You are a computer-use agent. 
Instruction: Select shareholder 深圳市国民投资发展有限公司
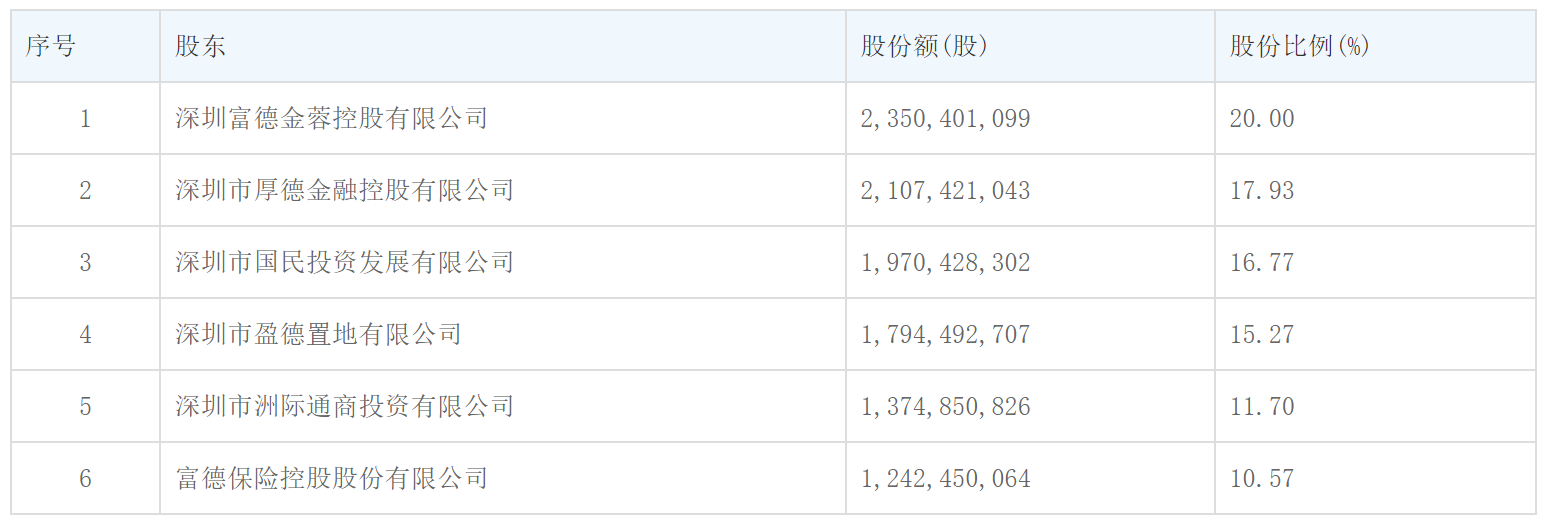click(345, 262)
